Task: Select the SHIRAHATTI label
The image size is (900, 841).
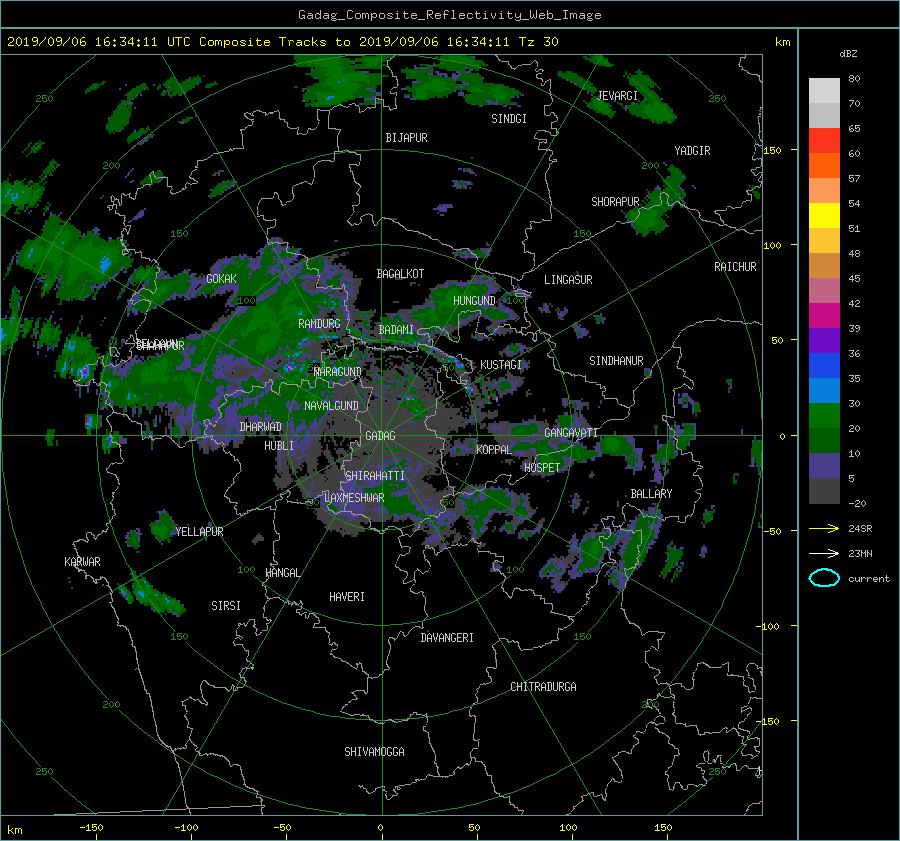Action: (375, 476)
